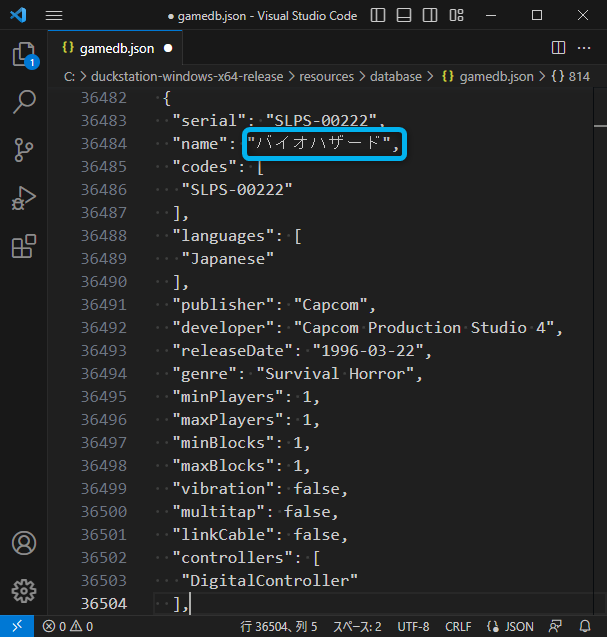Click the 814 object breadcrumb segment
The width and height of the screenshot is (607, 637).
(x=570, y=76)
